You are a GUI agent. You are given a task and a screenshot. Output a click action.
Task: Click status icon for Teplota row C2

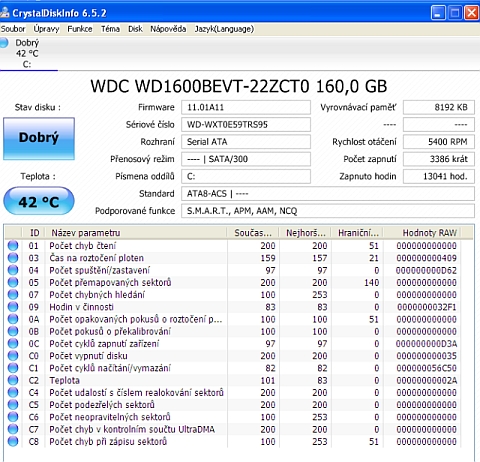click(13, 380)
